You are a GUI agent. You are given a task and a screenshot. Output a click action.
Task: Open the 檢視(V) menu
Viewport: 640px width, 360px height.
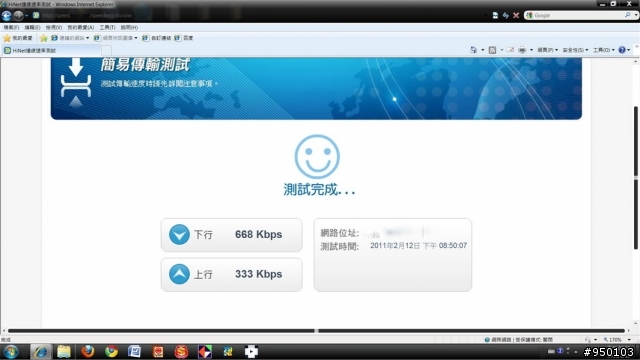click(53, 27)
